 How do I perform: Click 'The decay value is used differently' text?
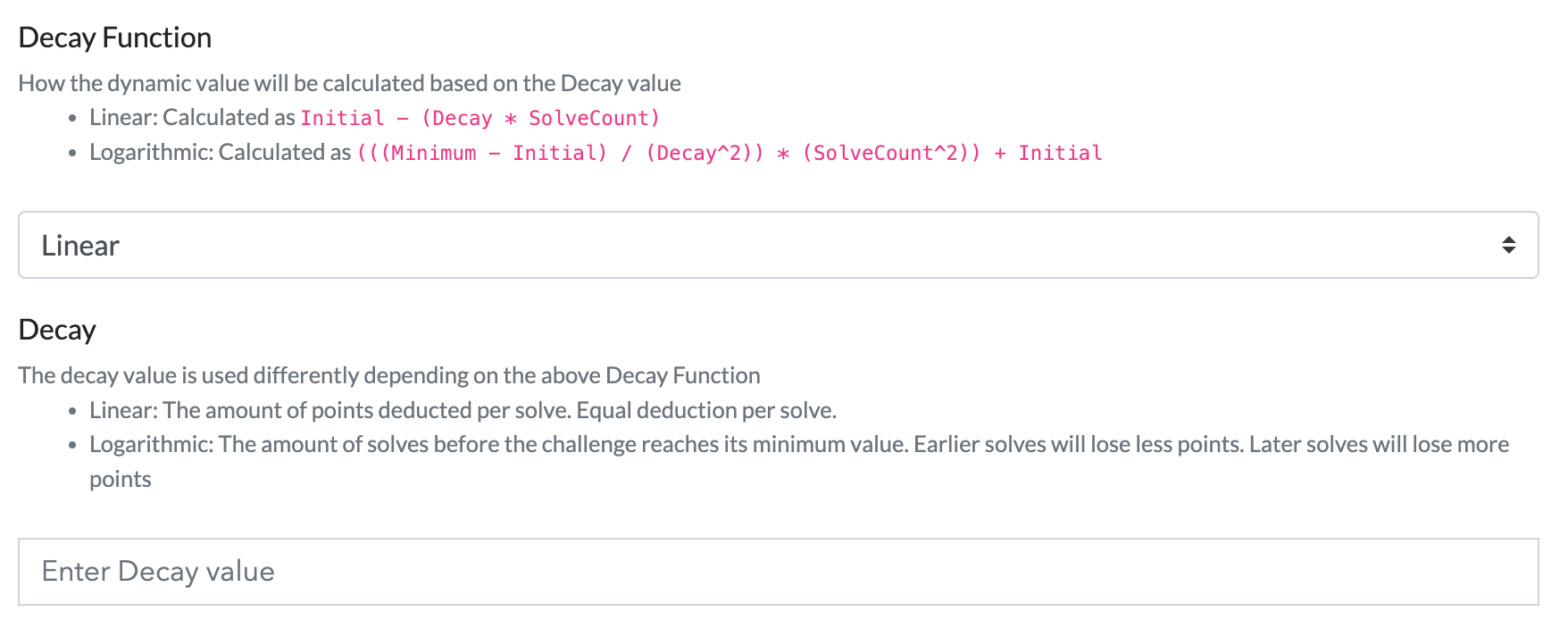[389, 375]
